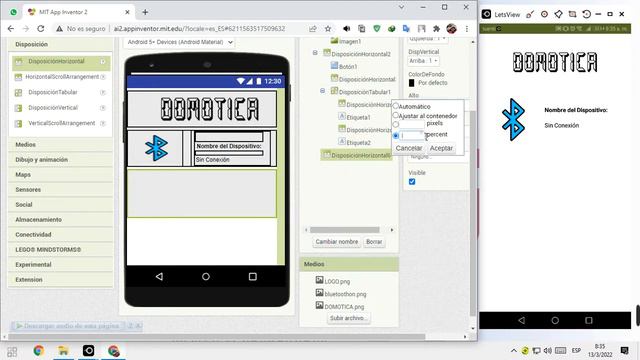Open LetsView brush drawing tool
Screen dimensions: 640x360
pyautogui.click(x=530, y=14)
